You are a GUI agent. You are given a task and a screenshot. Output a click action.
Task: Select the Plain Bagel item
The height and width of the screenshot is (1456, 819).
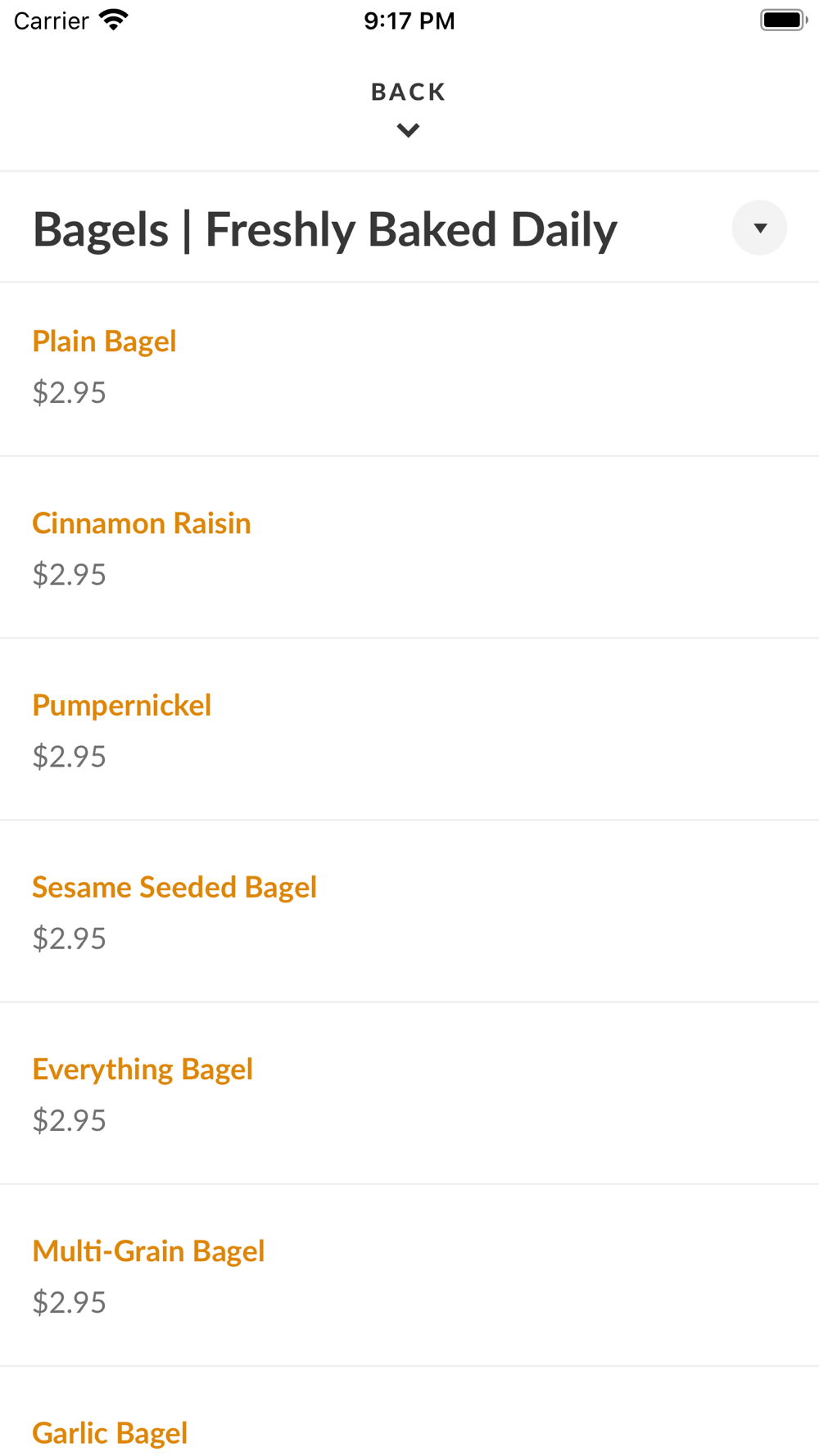(104, 341)
